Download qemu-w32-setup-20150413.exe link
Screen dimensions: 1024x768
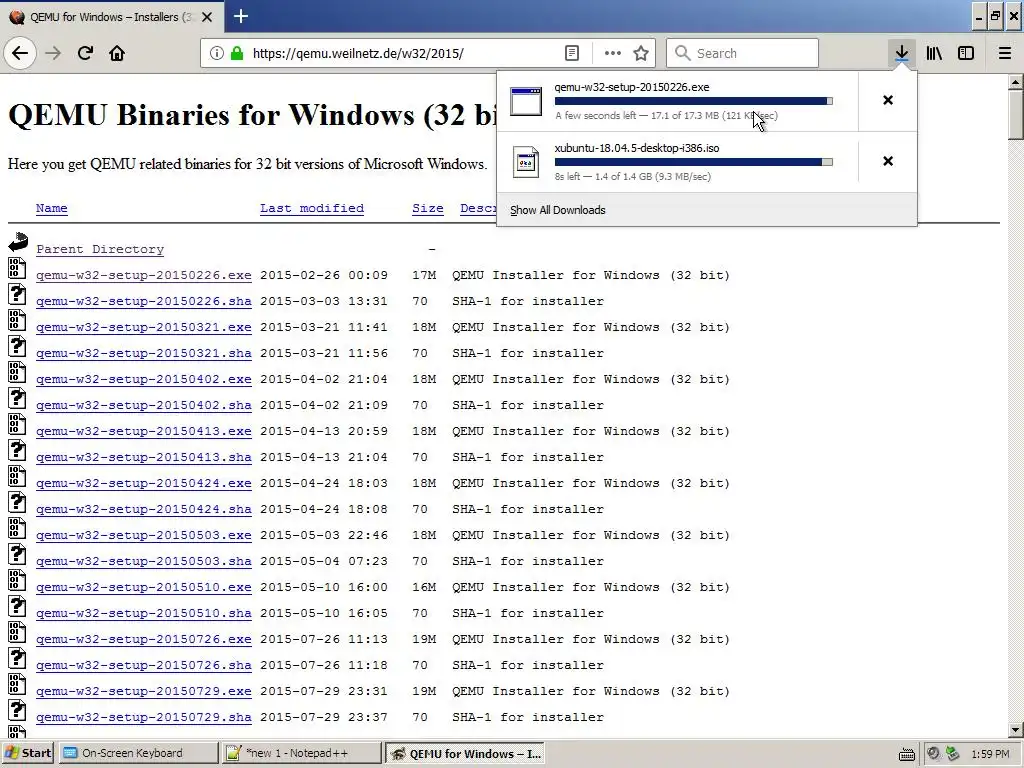[144, 431]
